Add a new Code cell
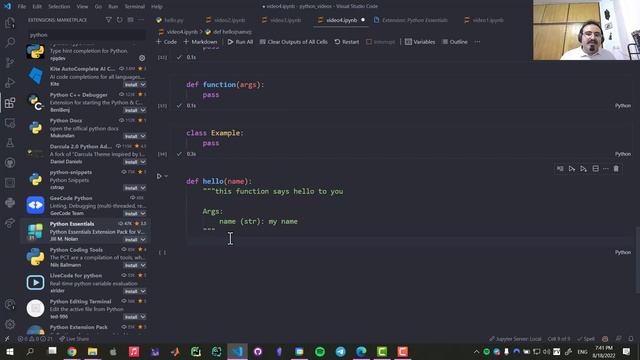This screenshot has height=360, width=640. pyautogui.click(x=166, y=42)
